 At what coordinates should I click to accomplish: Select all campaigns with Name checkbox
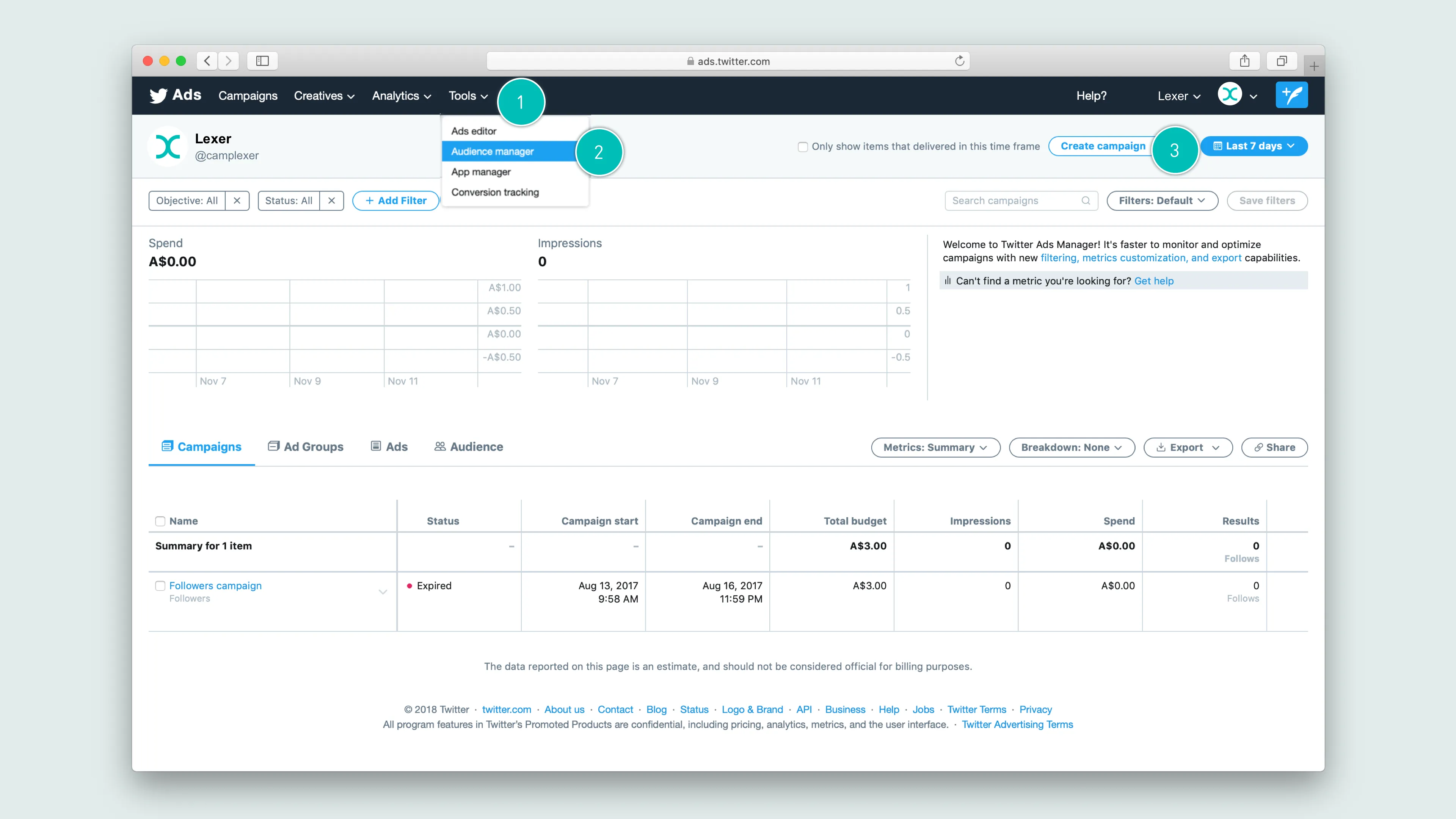click(x=160, y=521)
